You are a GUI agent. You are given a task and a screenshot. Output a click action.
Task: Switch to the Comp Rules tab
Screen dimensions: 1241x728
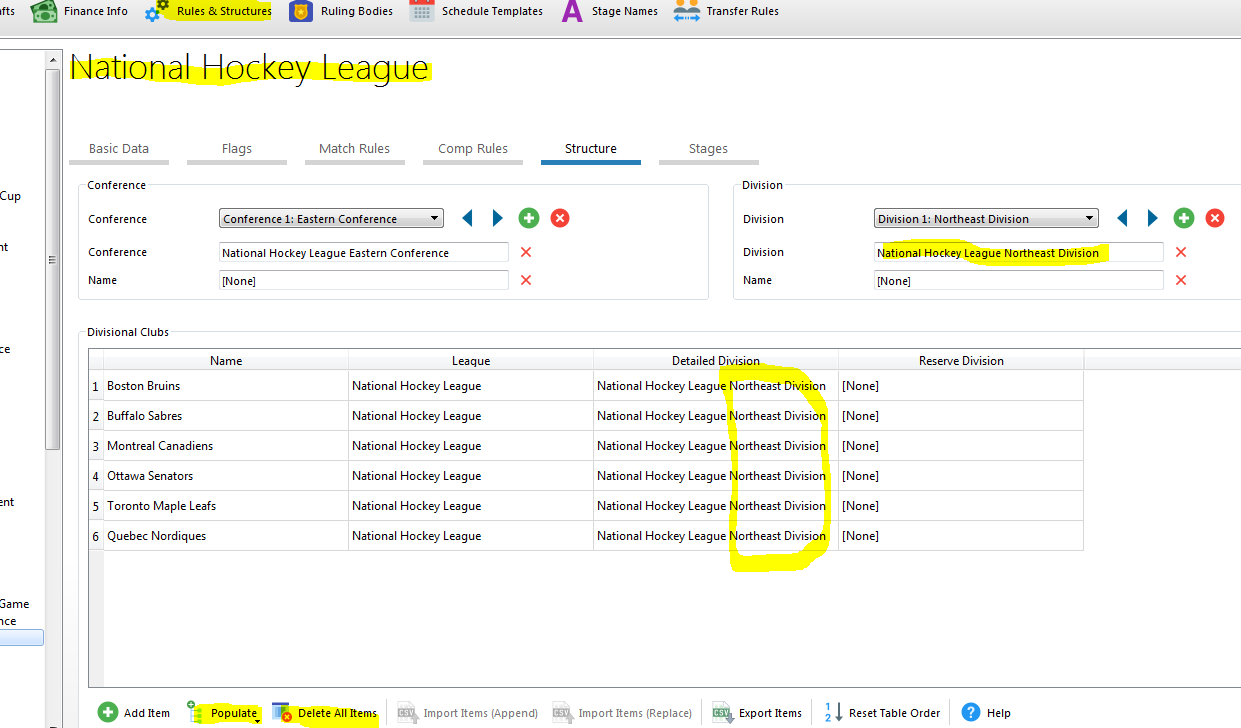[x=473, y=149]
